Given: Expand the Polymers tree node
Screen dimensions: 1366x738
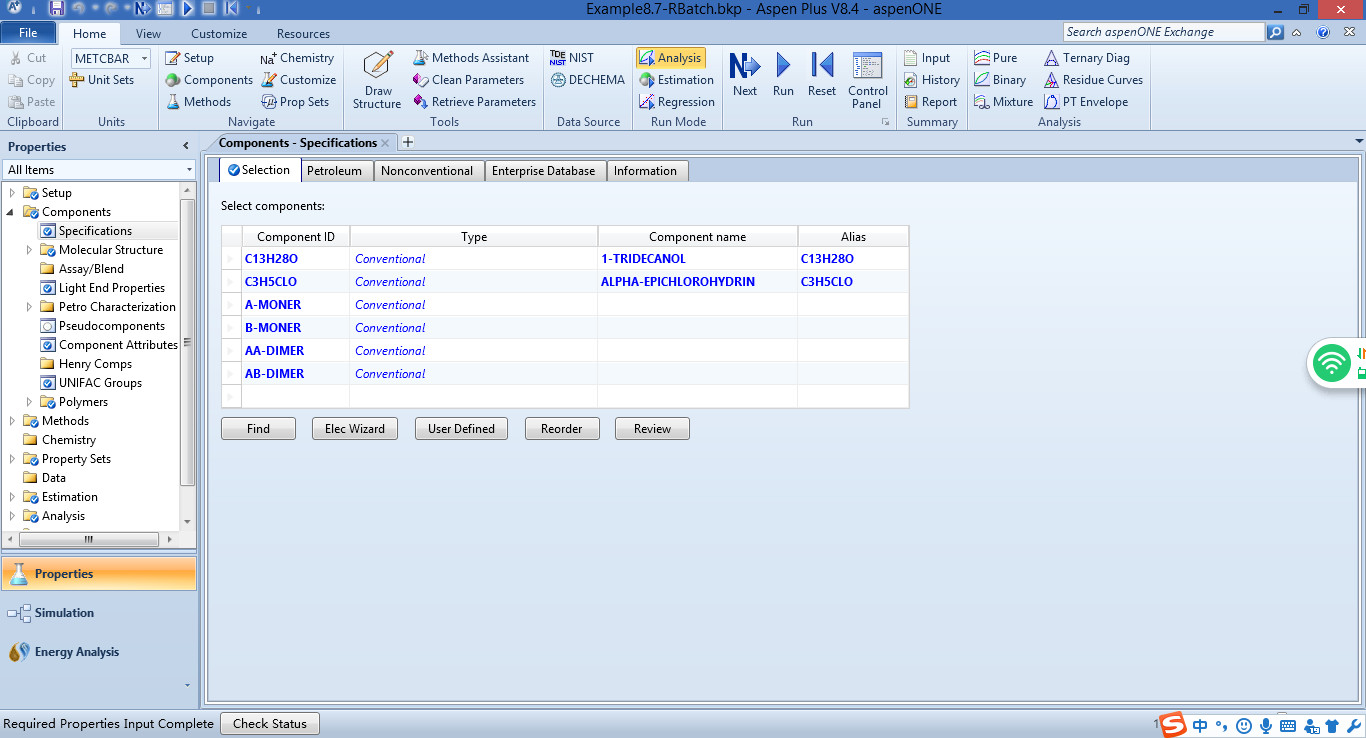Looking at the screenshot, I should [30, 402].
